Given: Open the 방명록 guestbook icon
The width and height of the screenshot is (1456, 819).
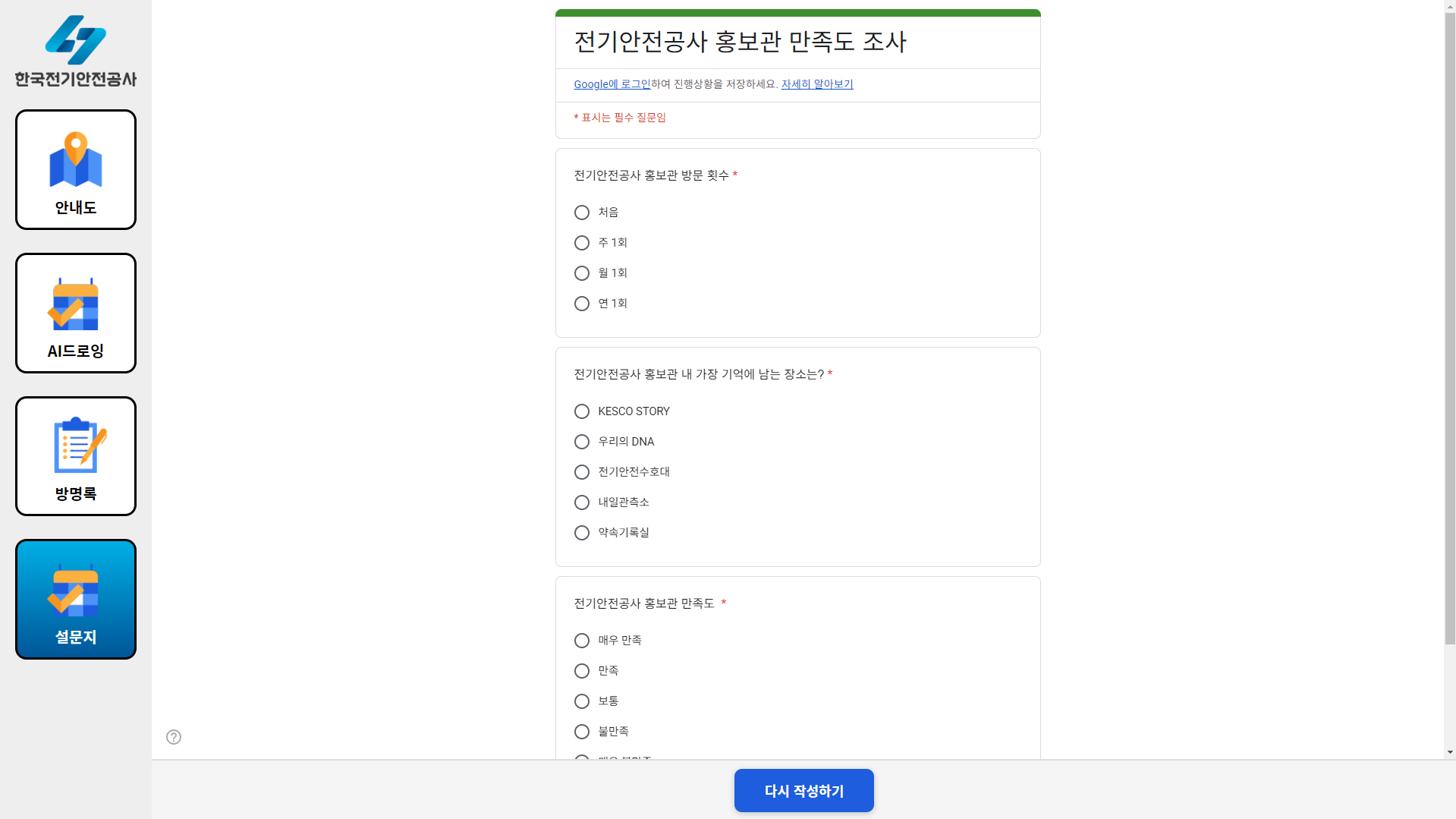Looking at the screenshot, I should [76, 456].
